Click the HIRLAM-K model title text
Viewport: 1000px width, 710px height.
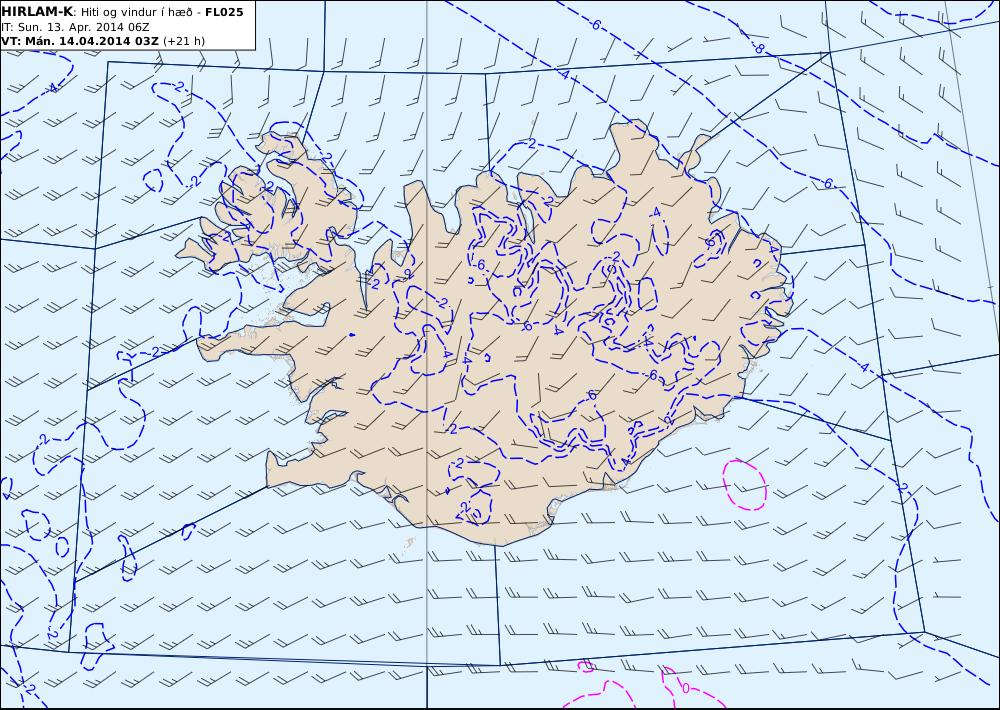37,11
